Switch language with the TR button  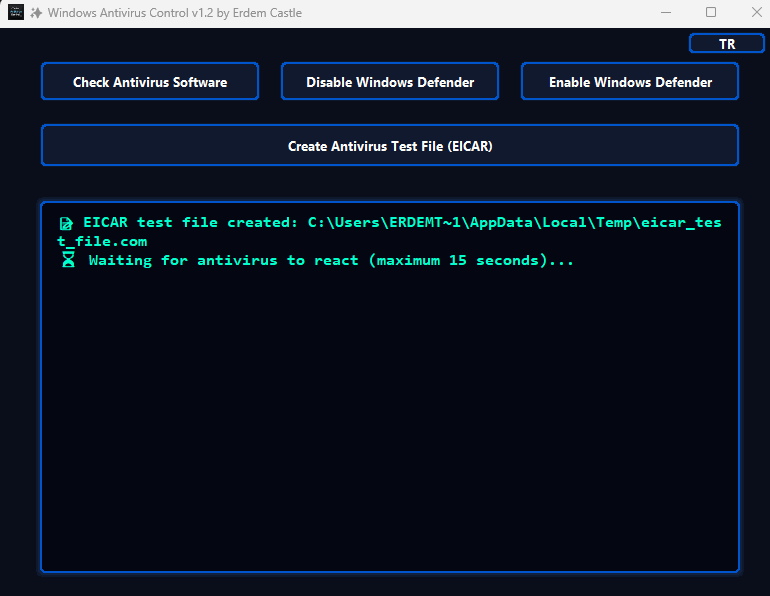coord(727,44)
